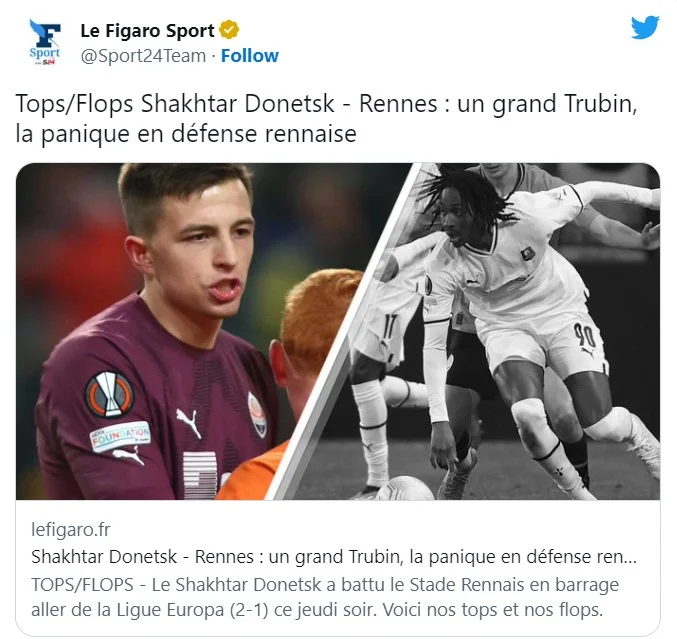Follow the Sport24Team account
677x639 pixels.
250,56
